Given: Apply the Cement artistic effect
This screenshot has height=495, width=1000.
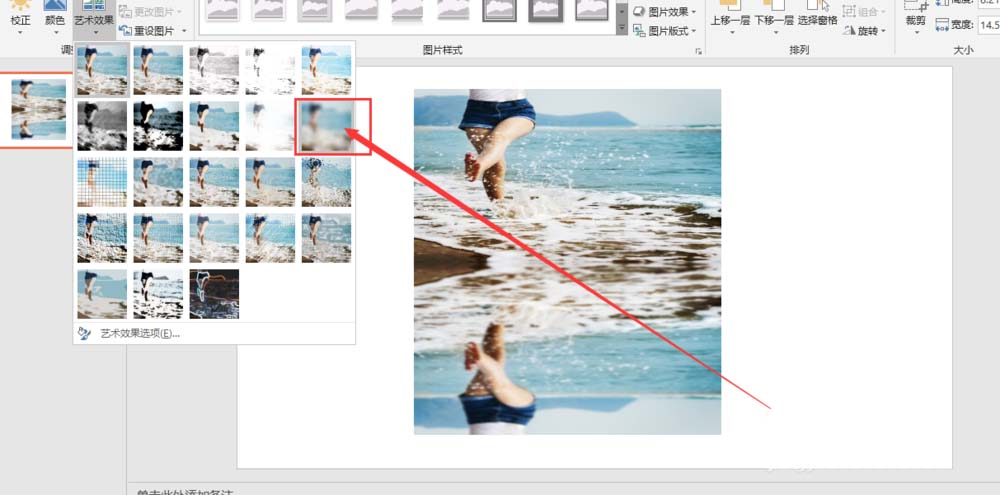Looking at the screenshot, I should 102,238.
